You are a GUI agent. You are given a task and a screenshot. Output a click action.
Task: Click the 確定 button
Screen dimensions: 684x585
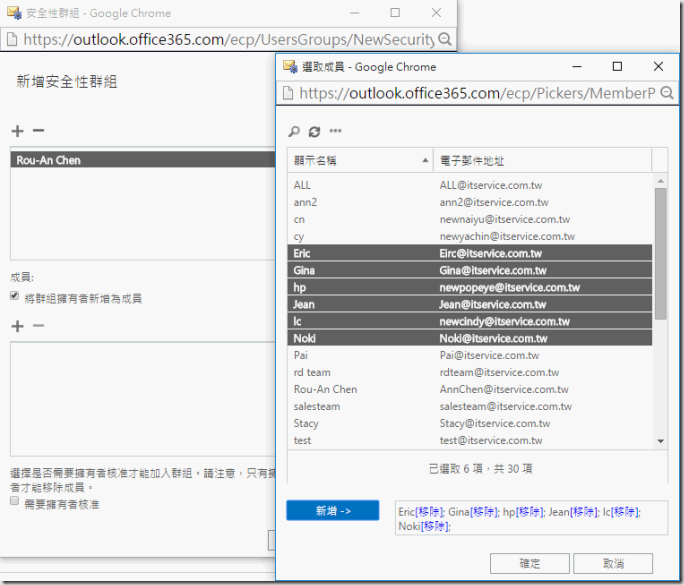(x=530, y=563)
